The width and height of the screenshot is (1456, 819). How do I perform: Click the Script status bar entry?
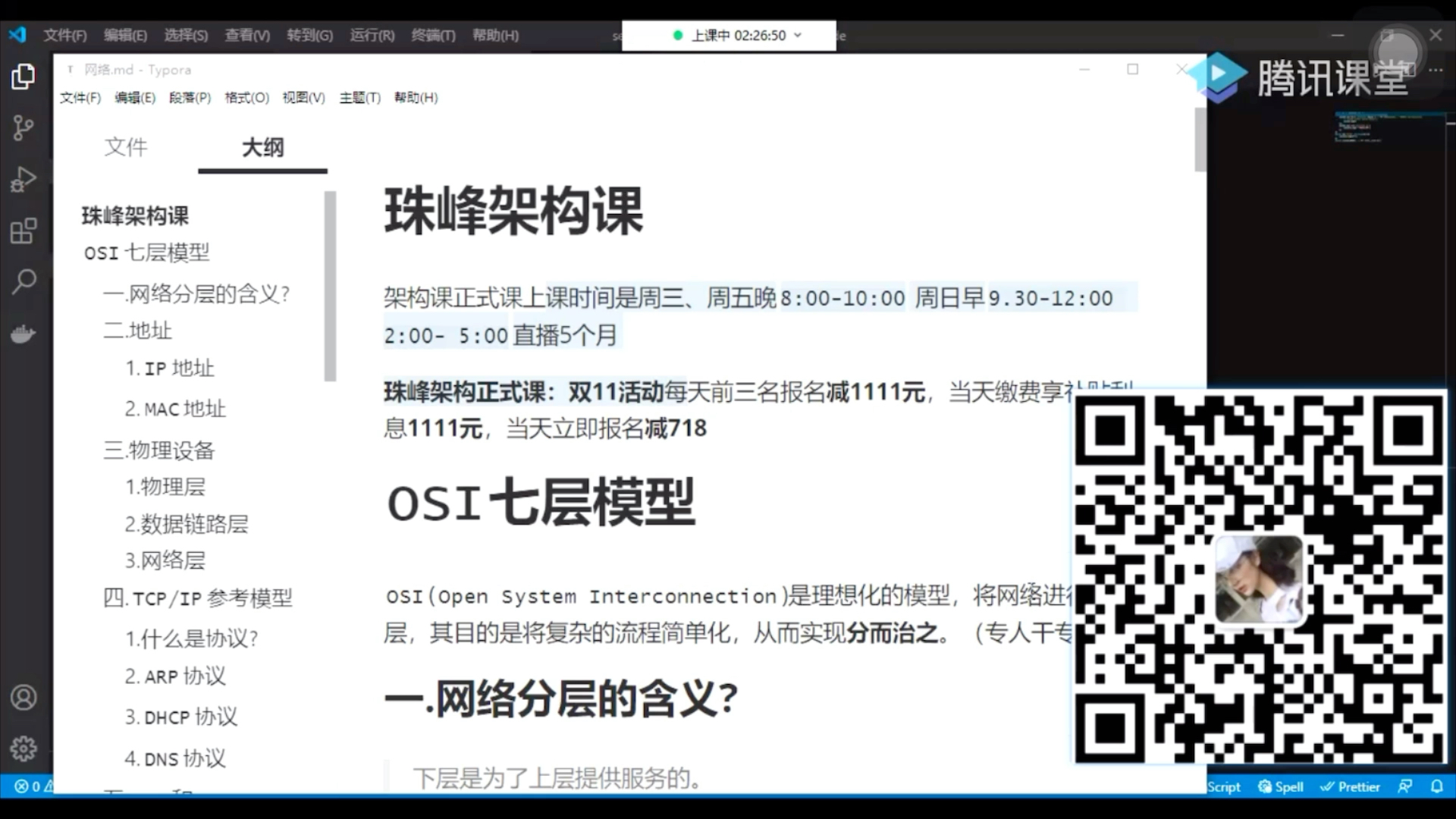(x=1224, y=786)
